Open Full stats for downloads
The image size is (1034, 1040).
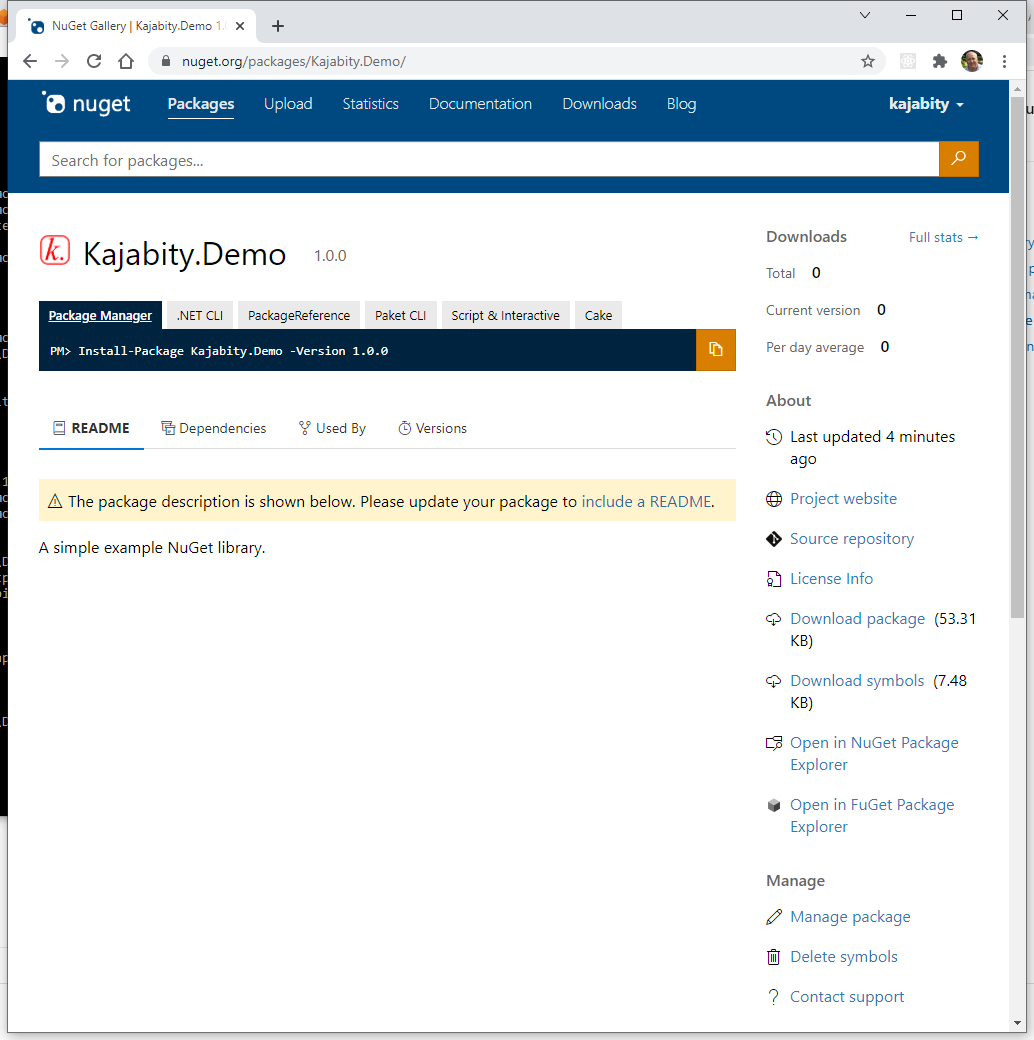(943, 237)
